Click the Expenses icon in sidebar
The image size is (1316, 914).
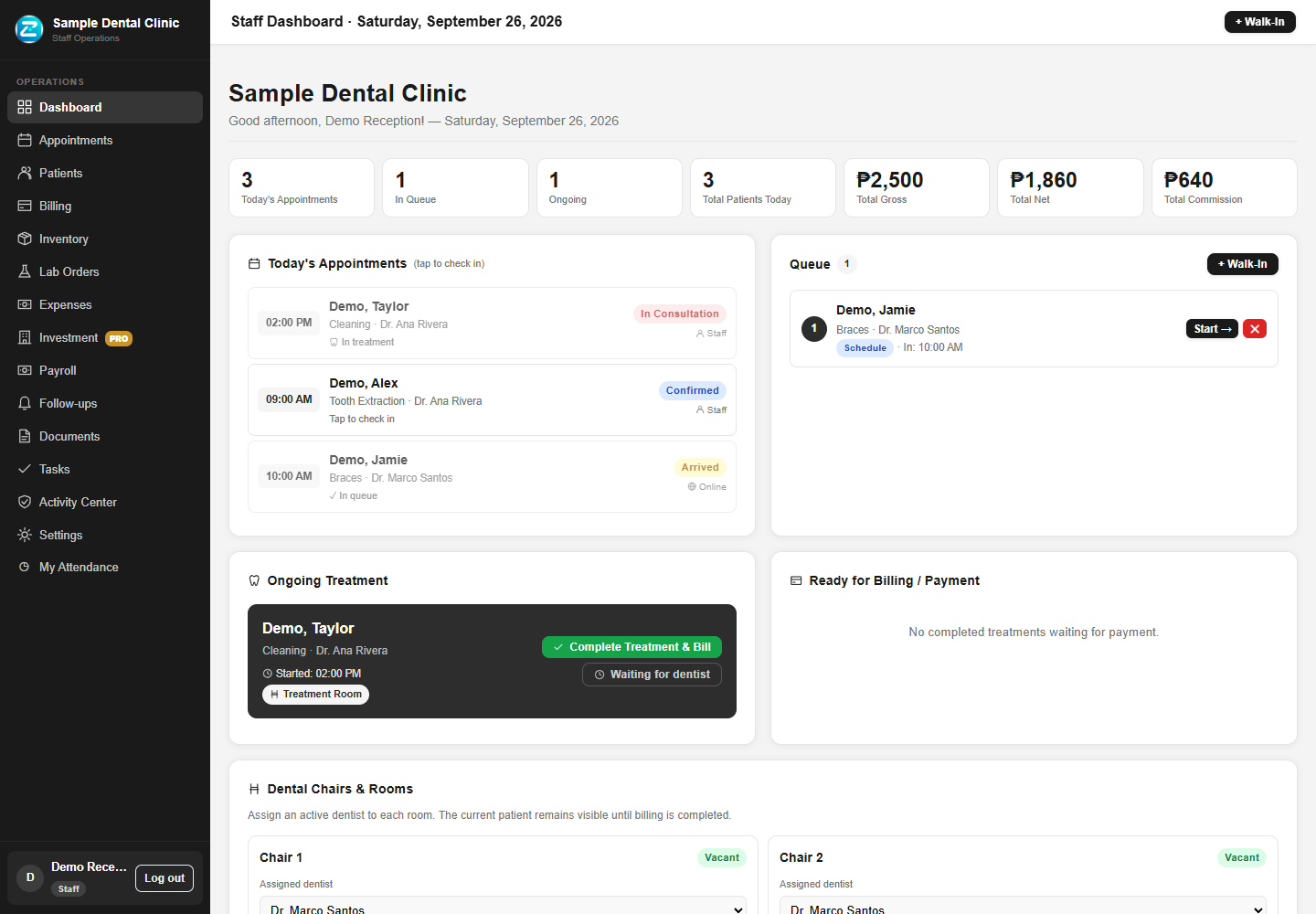click(25, 304)
